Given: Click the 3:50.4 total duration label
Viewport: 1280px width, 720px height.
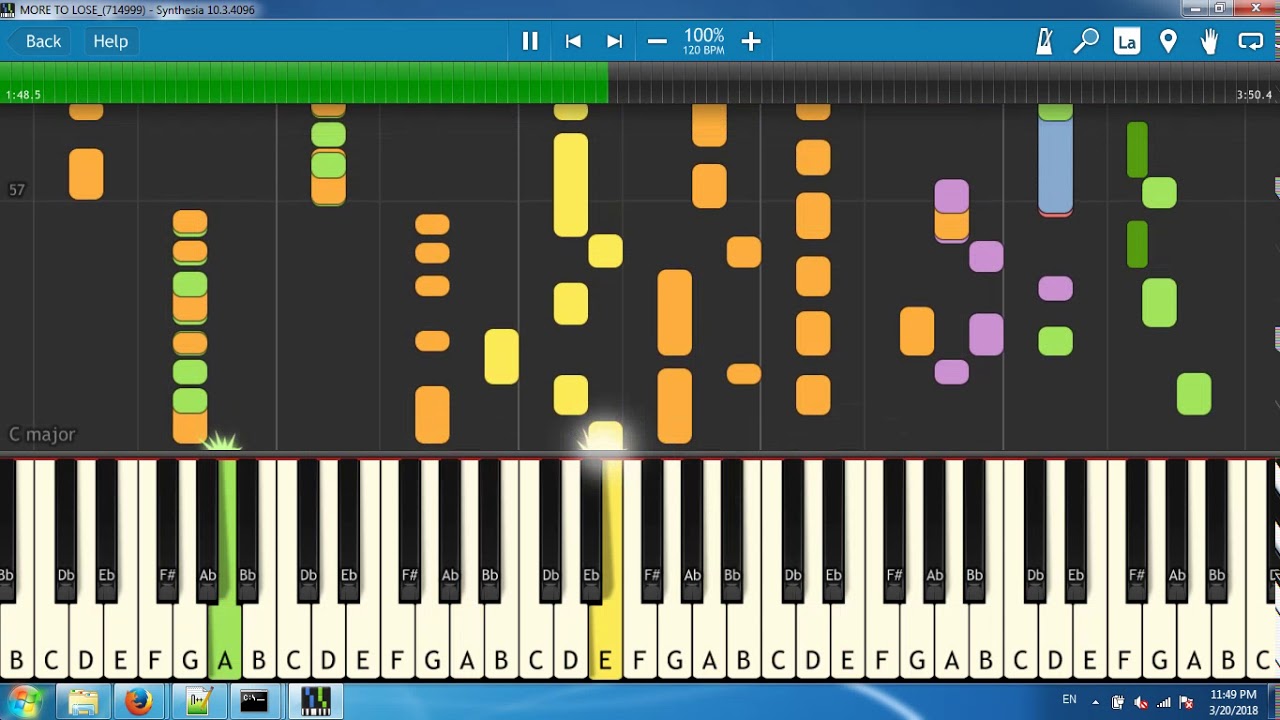Looking at the screenshot, I should click(x=1254, y=95).
